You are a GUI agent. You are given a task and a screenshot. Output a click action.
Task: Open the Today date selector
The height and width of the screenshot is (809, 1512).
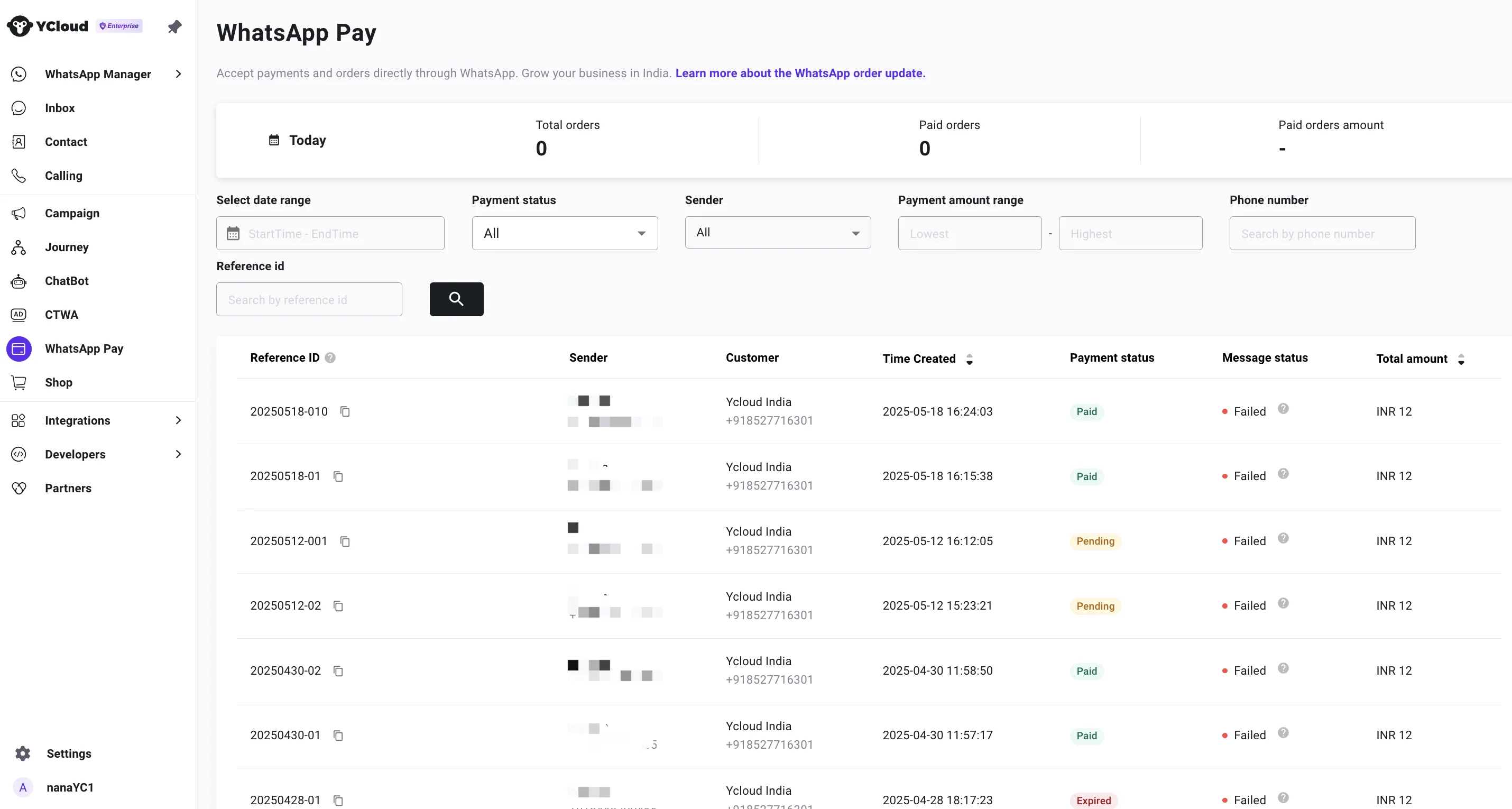(x=297, y=140)
